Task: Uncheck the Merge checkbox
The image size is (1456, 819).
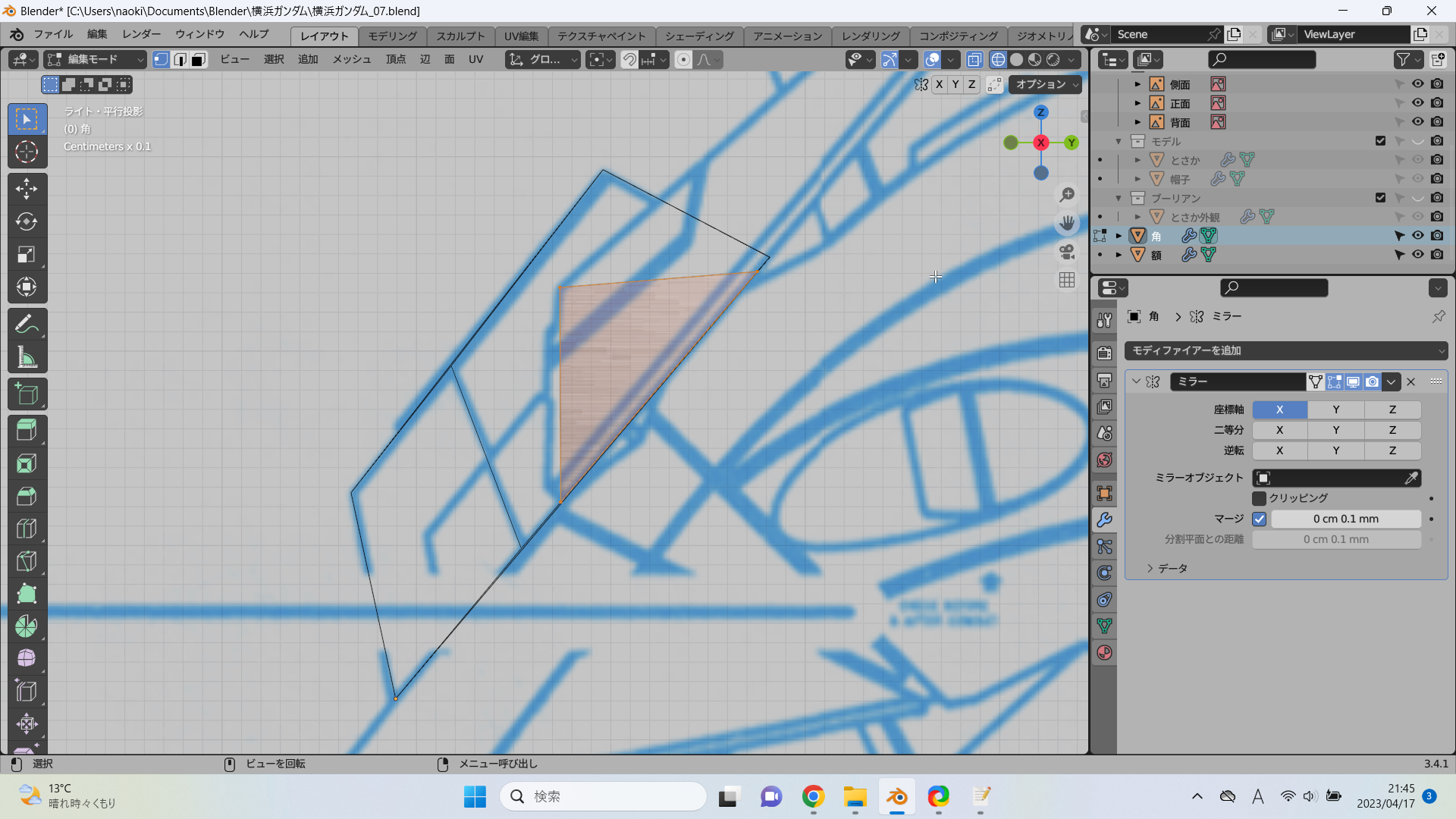Action: (1260, 519)
